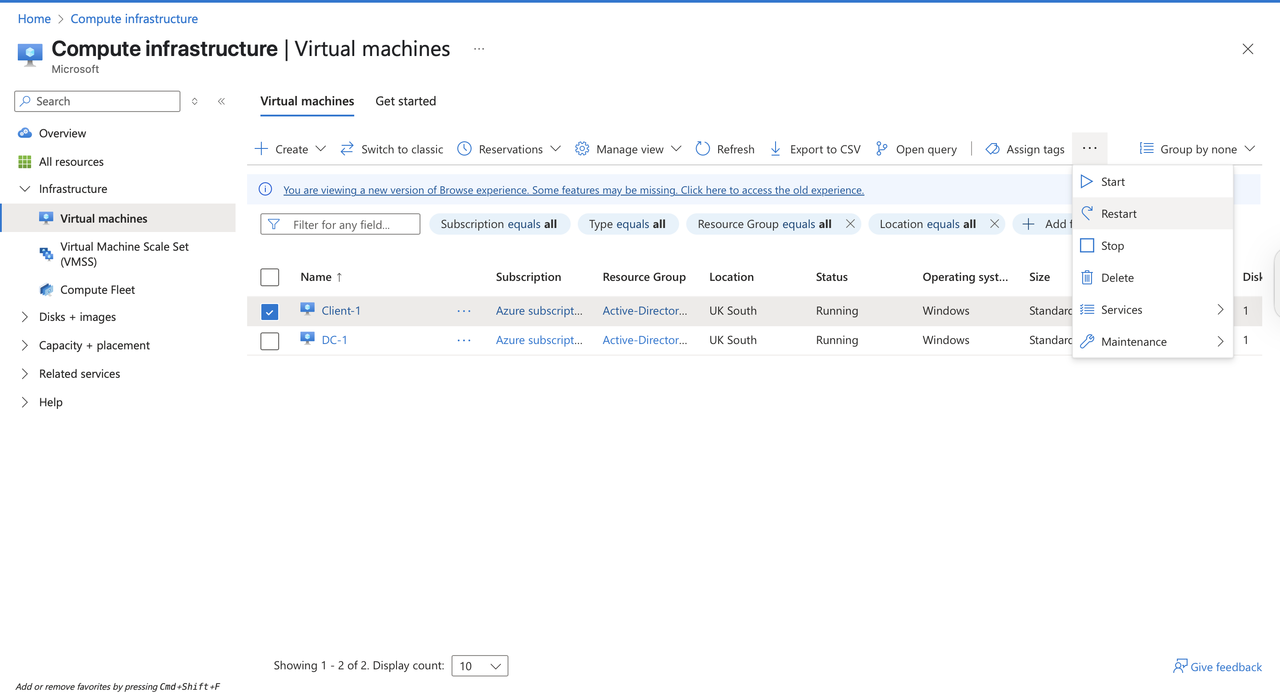Image resolution: width=1280 pixels, height=696 pixels.
Task: Expand the Related services section
Action: coord(25,374)
